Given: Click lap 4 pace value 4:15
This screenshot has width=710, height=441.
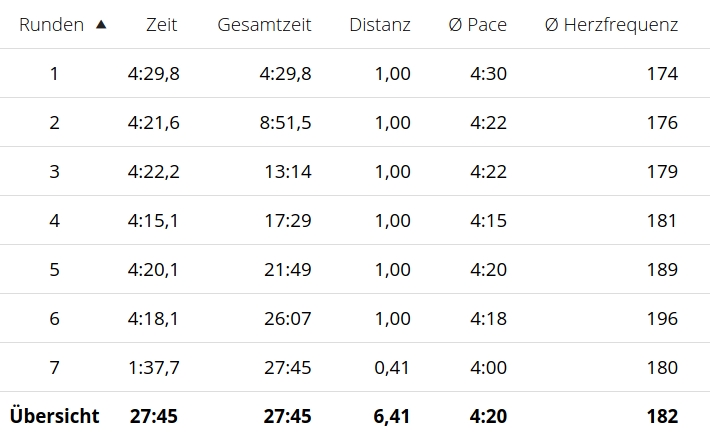Looking at the screenshot, I should [488, 221].
